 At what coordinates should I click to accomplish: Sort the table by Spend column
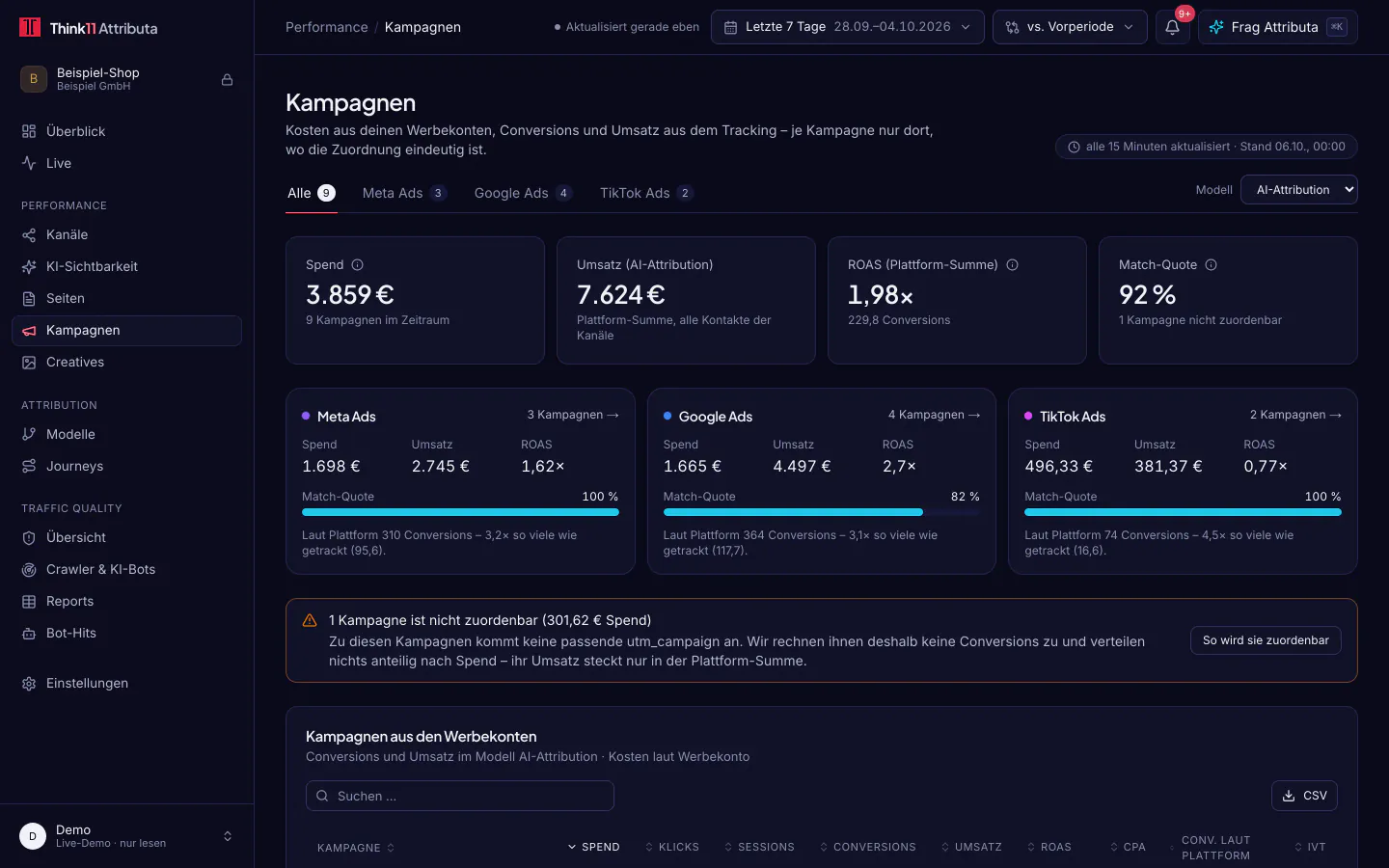click(x=594, y=847)
